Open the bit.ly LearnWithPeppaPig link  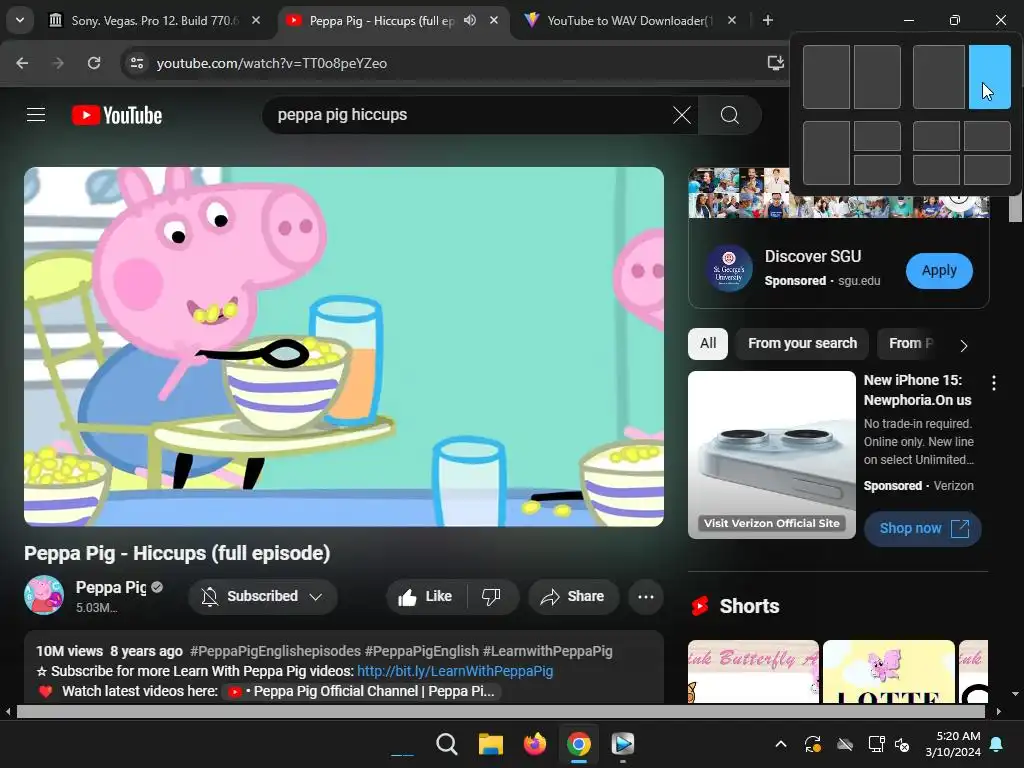pyautogui.click(x=455, y=671)
